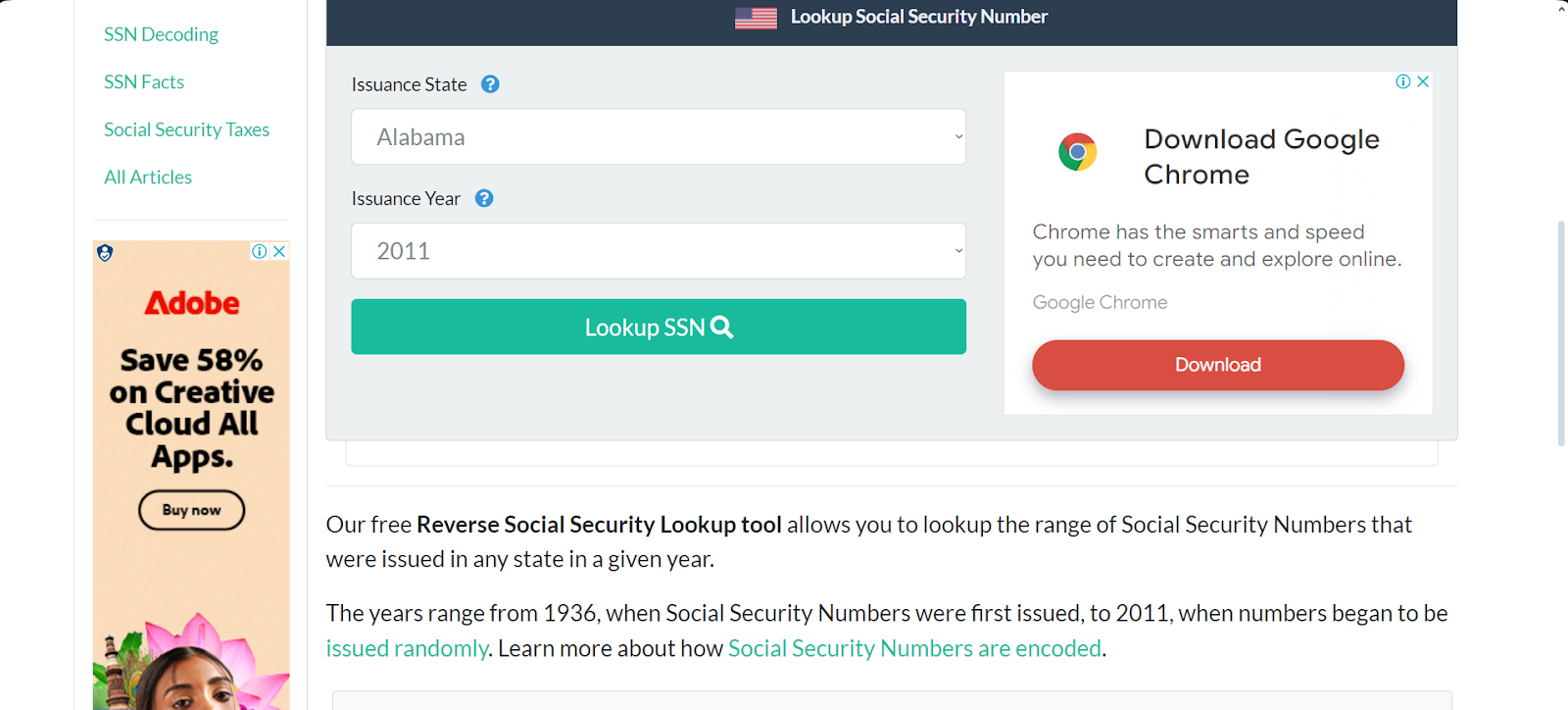Open the Issuance State dropdown
This screenshot has height=710, width=1568.
pyautogui.click(x=659, y=137)
